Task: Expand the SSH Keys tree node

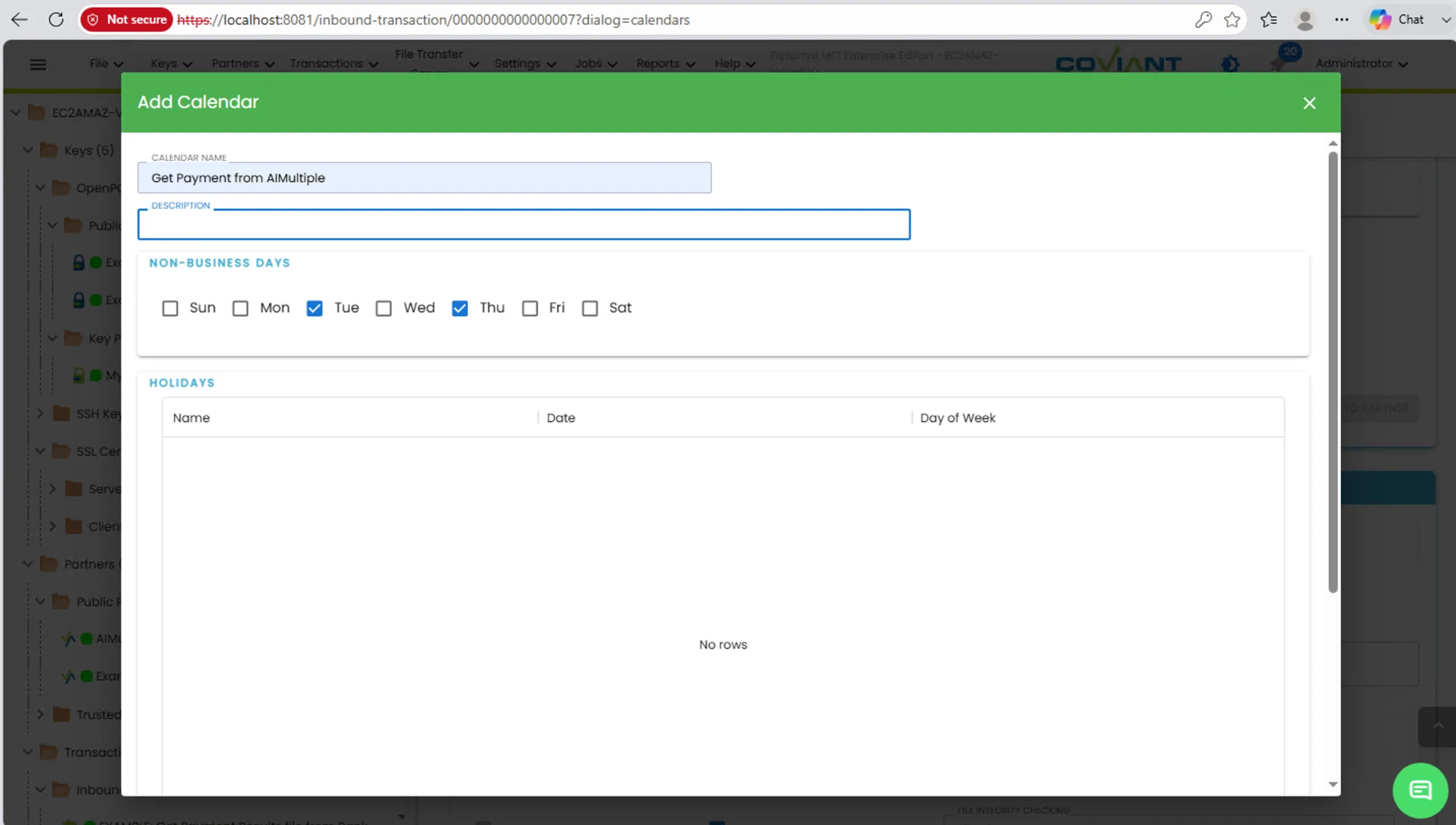Action: coord(40,414)
